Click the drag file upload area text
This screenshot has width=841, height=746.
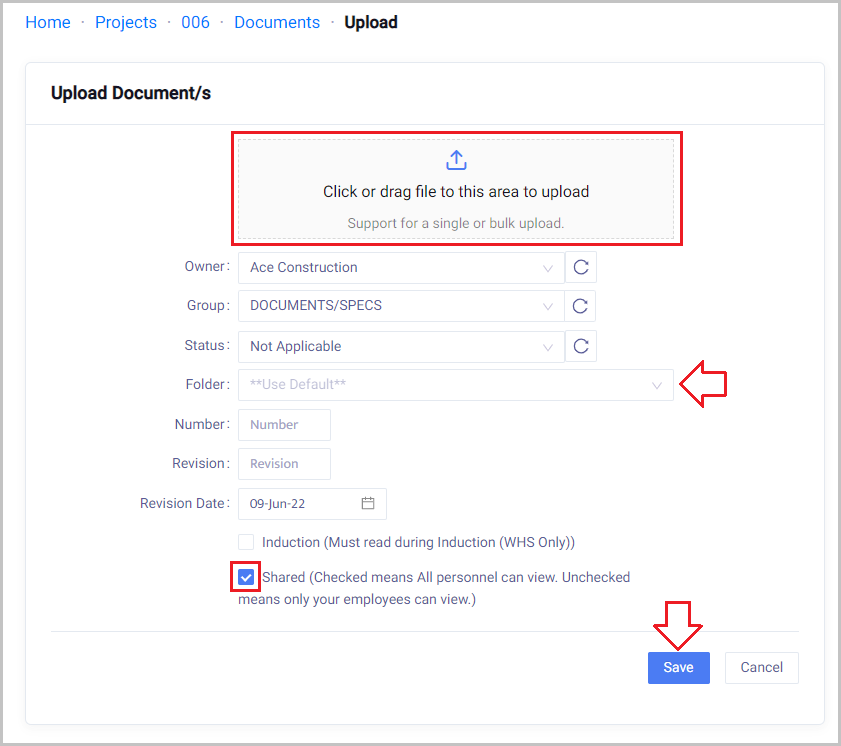coord(456,192)
